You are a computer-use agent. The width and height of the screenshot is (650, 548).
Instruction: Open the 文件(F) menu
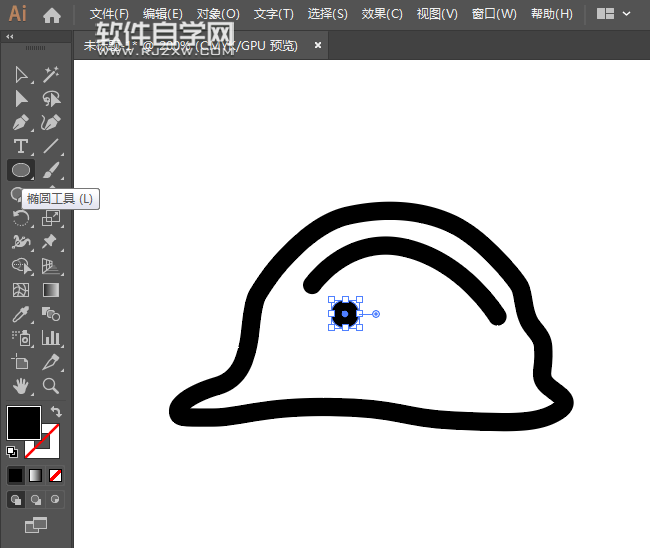109,14
